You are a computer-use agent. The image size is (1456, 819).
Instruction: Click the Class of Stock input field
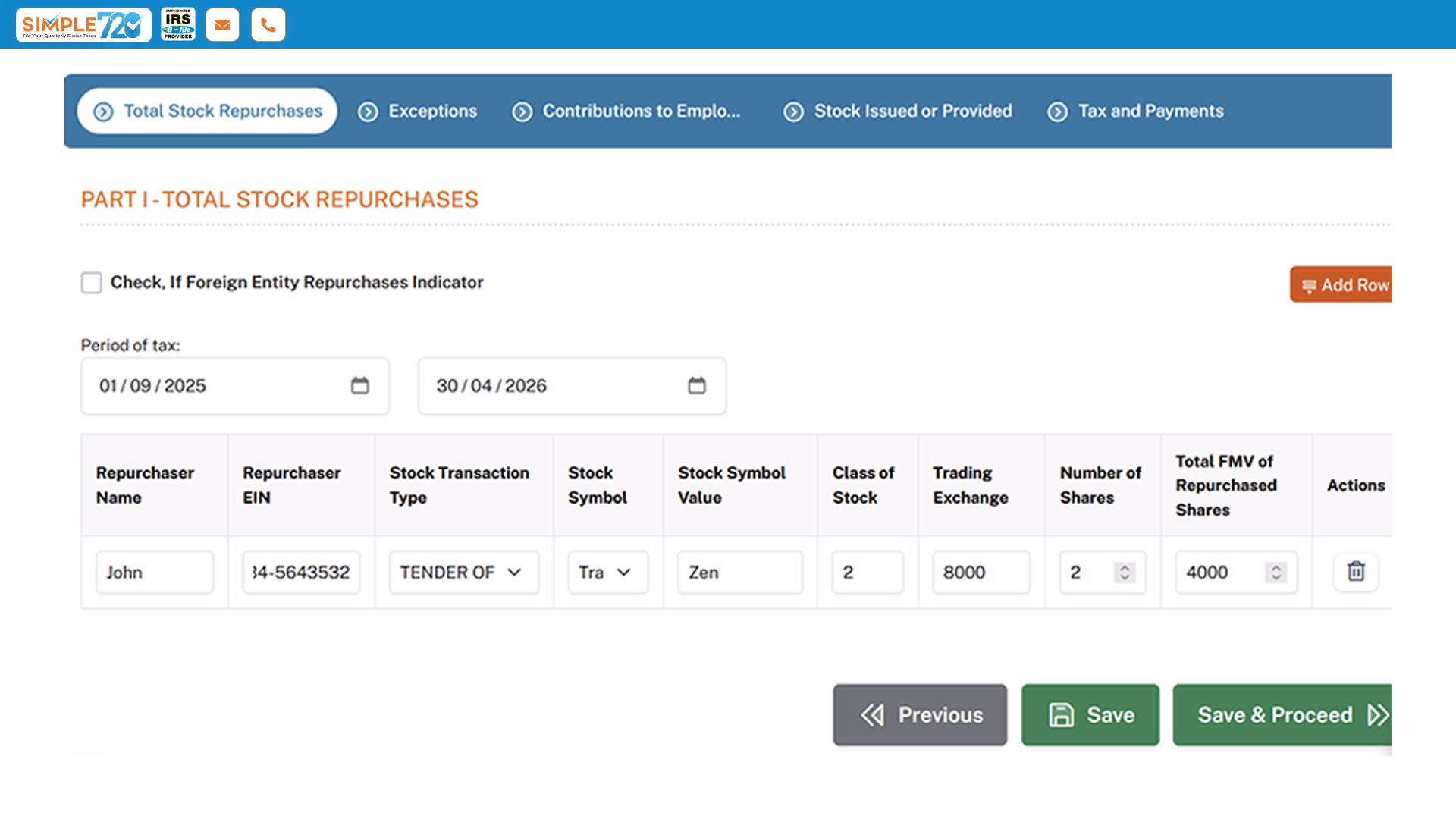coord(868,573)
